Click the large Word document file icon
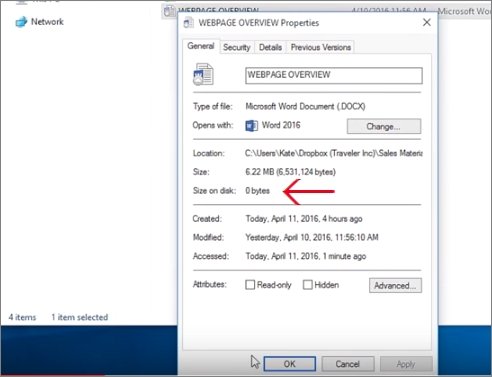The height and width of the screenshot is (377, 492). click(203, 74)
